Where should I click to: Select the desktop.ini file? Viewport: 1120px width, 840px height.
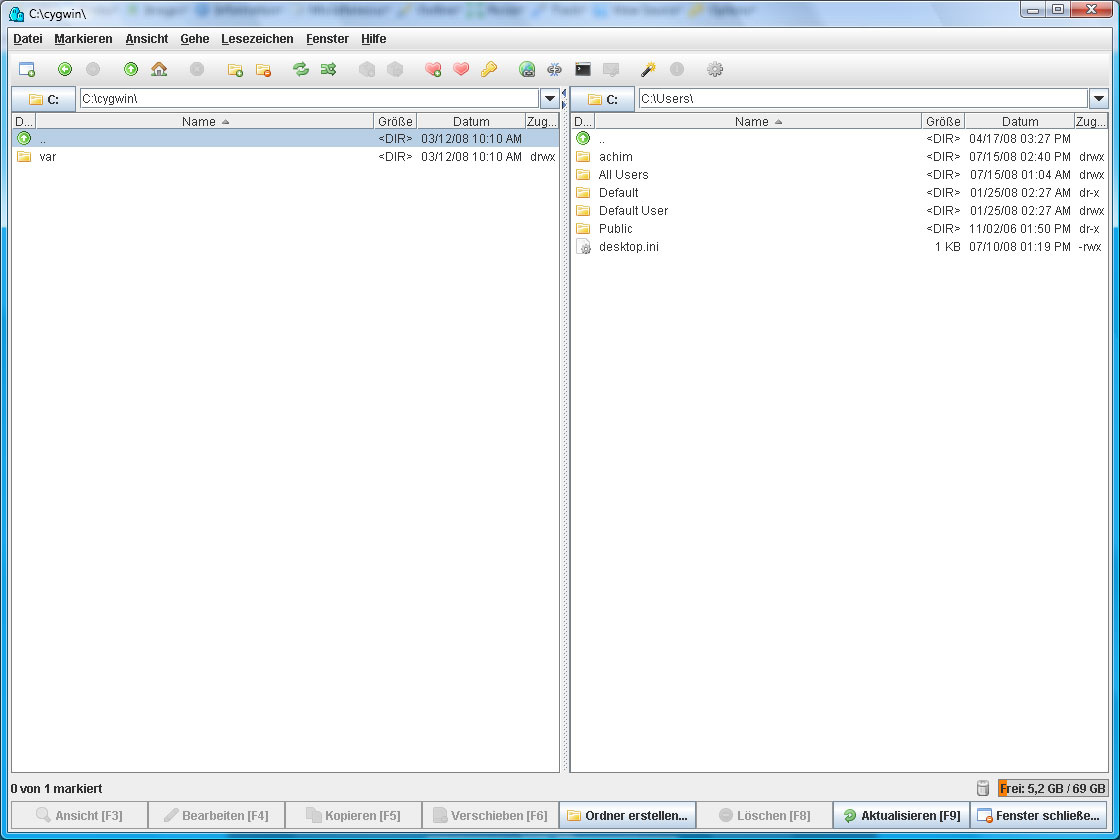[839, 246]
